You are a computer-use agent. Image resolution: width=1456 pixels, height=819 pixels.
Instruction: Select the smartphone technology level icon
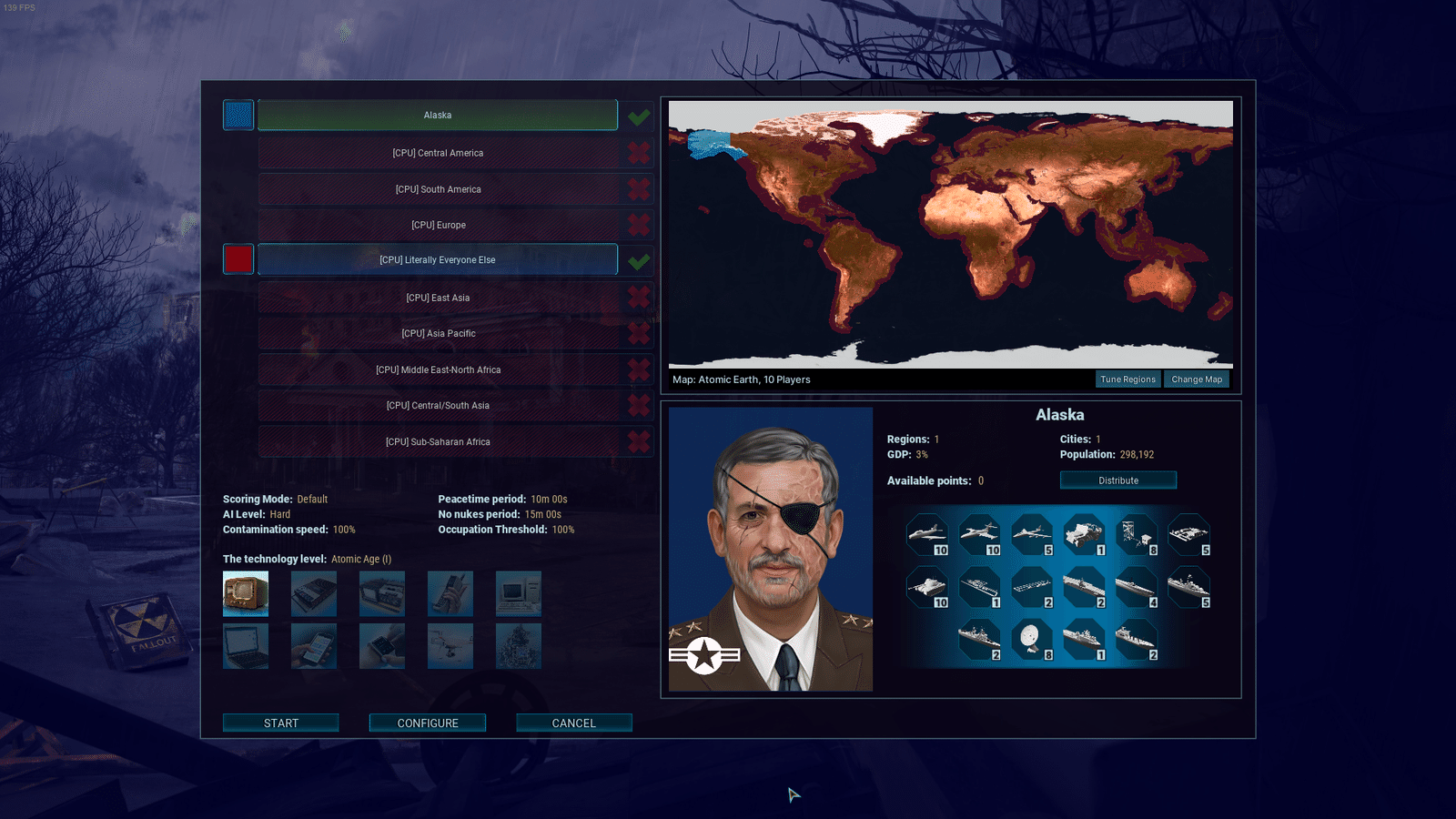[314, 646]
